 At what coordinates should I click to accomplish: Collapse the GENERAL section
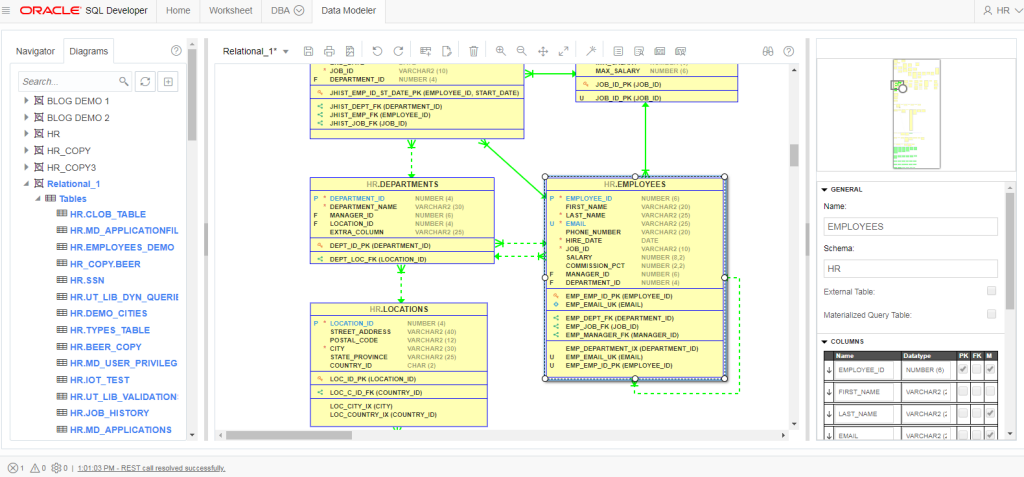(825, 189)
